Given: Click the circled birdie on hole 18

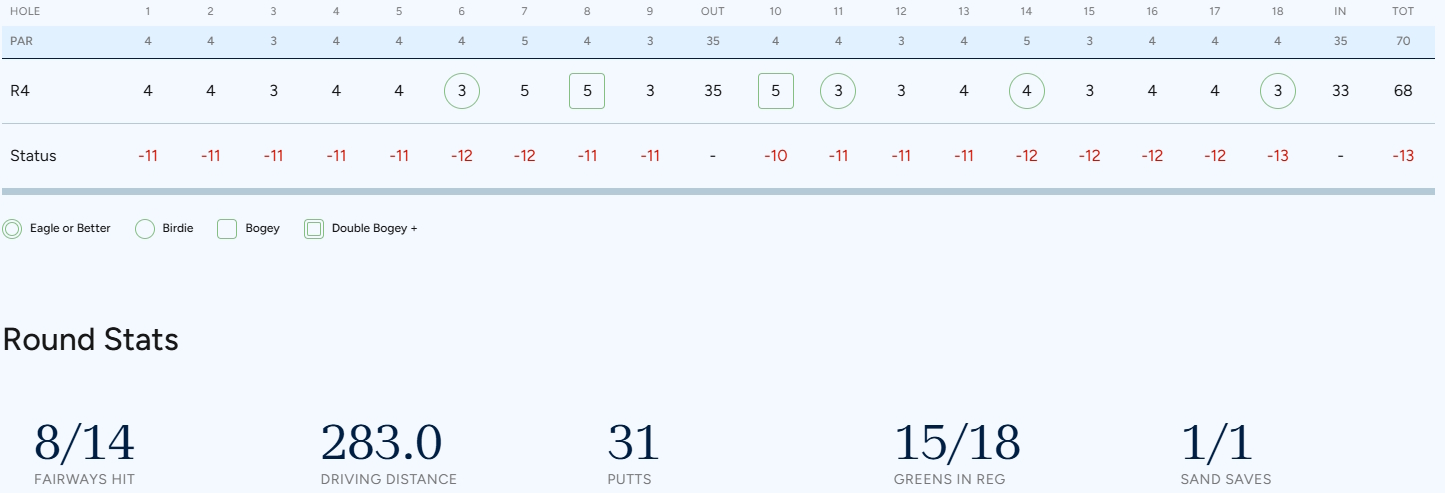Looking at the screenshot, I should (x=1278, y=91).
